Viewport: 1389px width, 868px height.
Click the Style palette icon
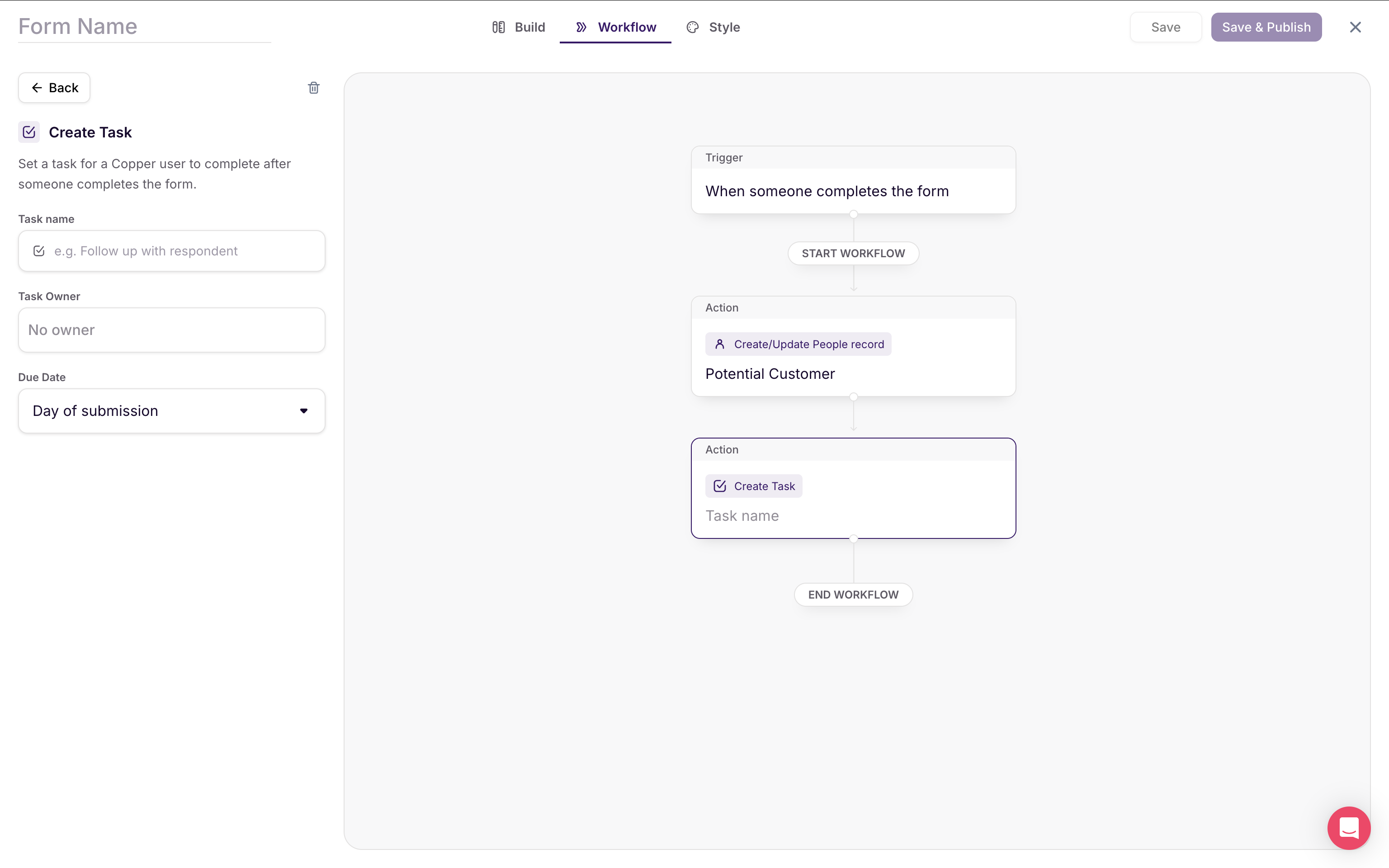[693, 27]
